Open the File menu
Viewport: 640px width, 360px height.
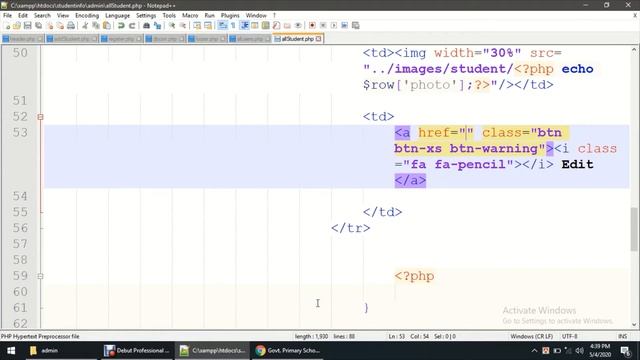point(7,16)
